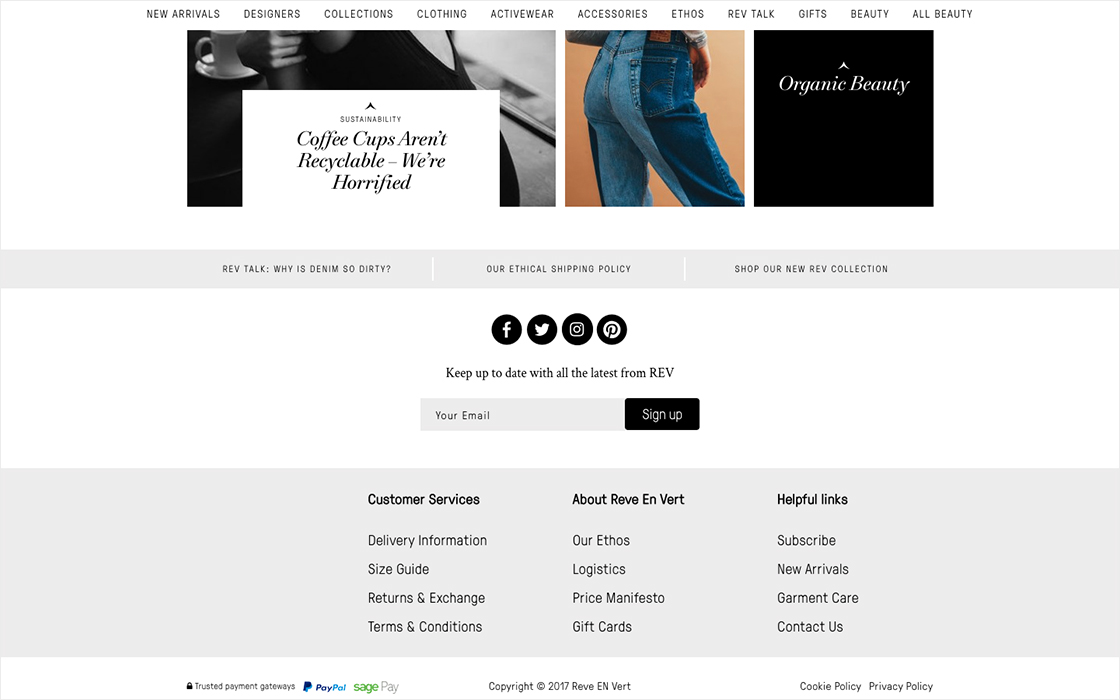Open Rev Talk: Why Is Denim So Dirty

306,269
